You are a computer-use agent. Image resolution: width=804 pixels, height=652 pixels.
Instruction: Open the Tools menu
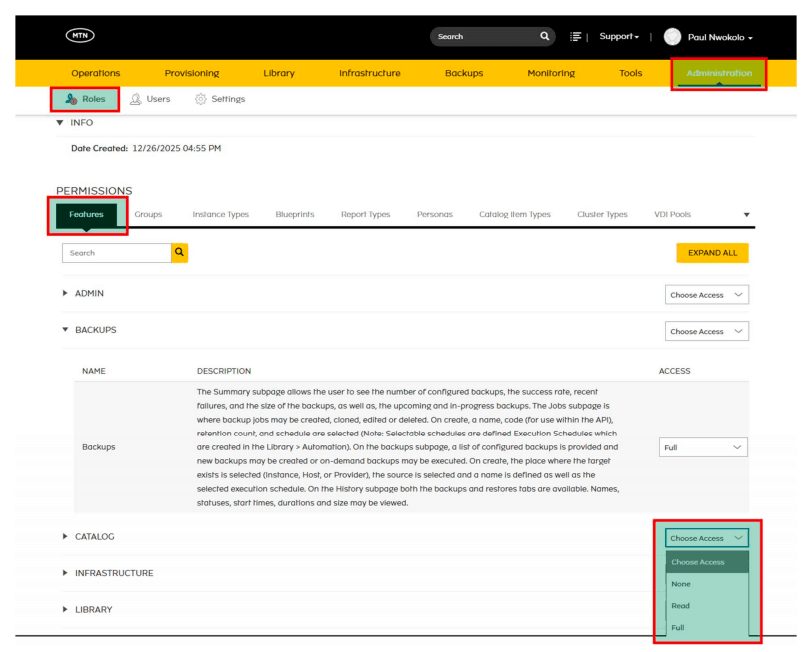[631, 73]
